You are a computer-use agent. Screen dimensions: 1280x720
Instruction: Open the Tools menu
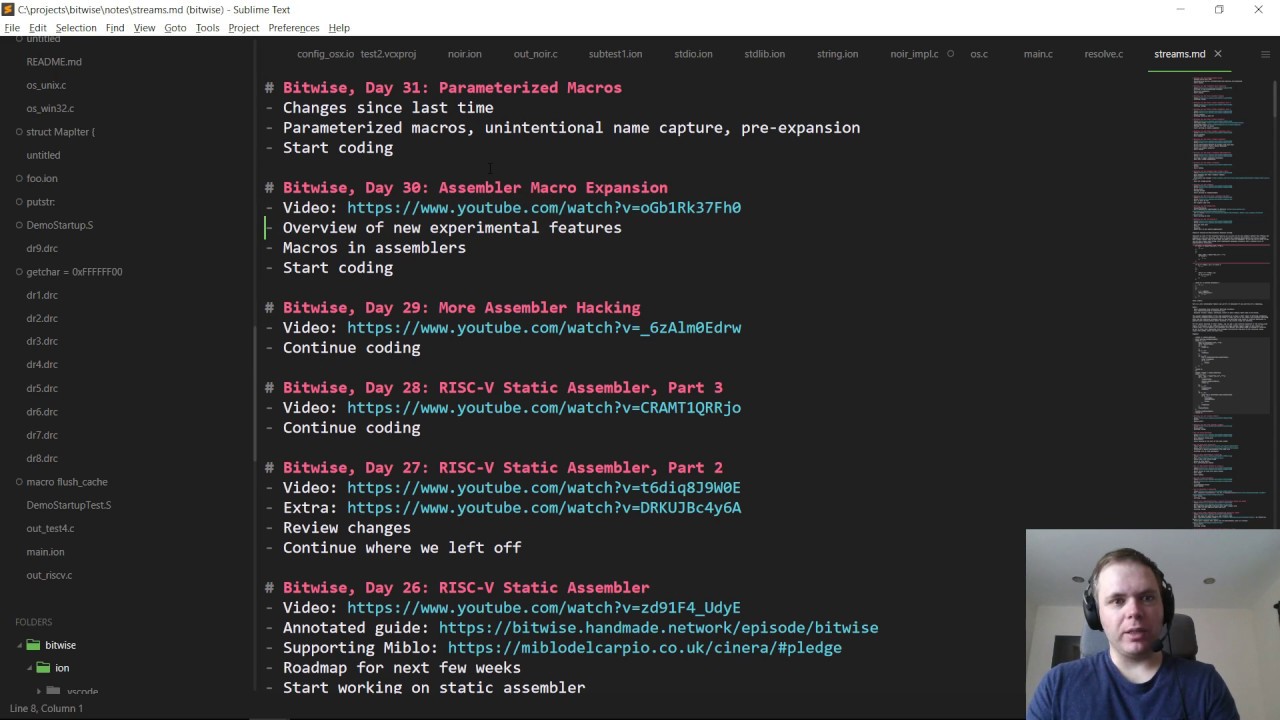click(207, 28)
